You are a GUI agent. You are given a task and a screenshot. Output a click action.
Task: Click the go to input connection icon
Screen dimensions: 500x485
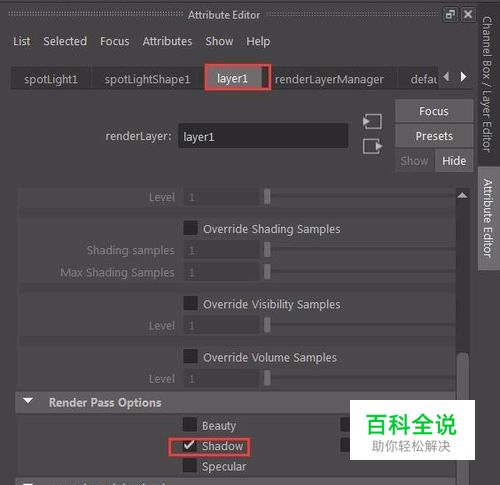(372, 122)
